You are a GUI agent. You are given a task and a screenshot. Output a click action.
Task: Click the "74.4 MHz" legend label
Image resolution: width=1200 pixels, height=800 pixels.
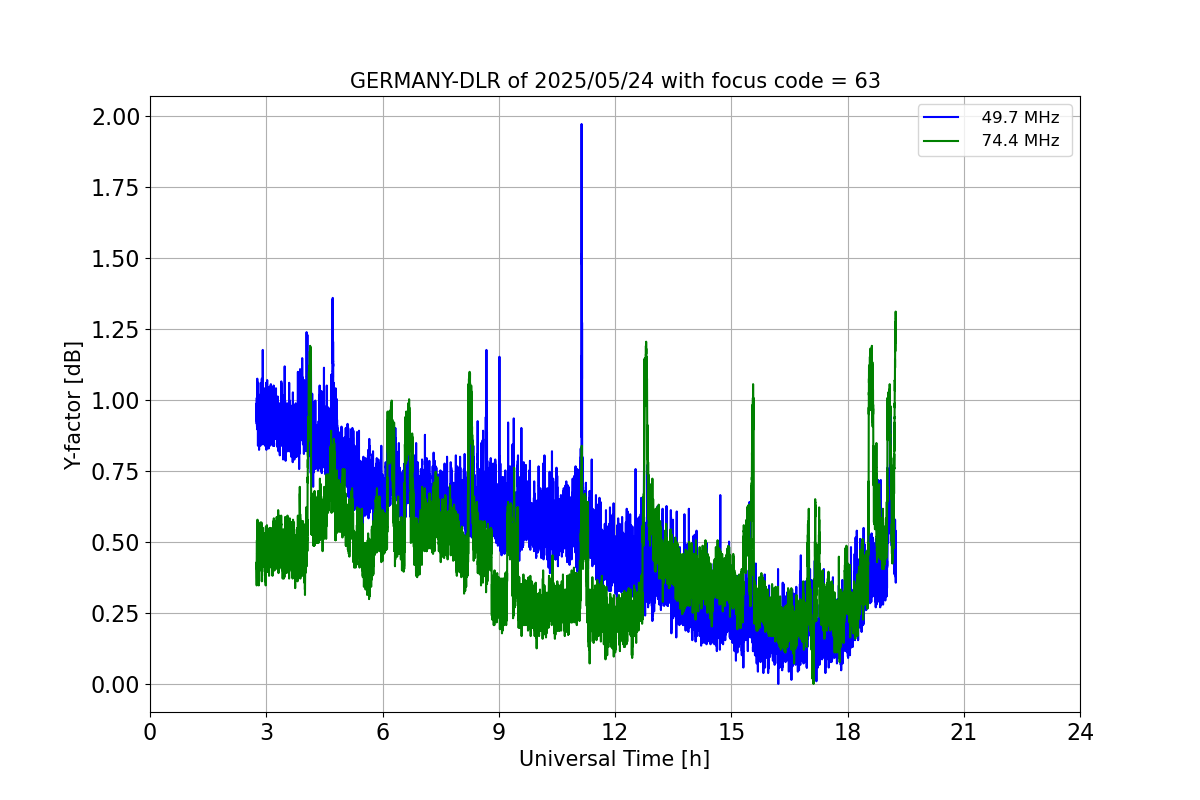tap(1020, 141)
